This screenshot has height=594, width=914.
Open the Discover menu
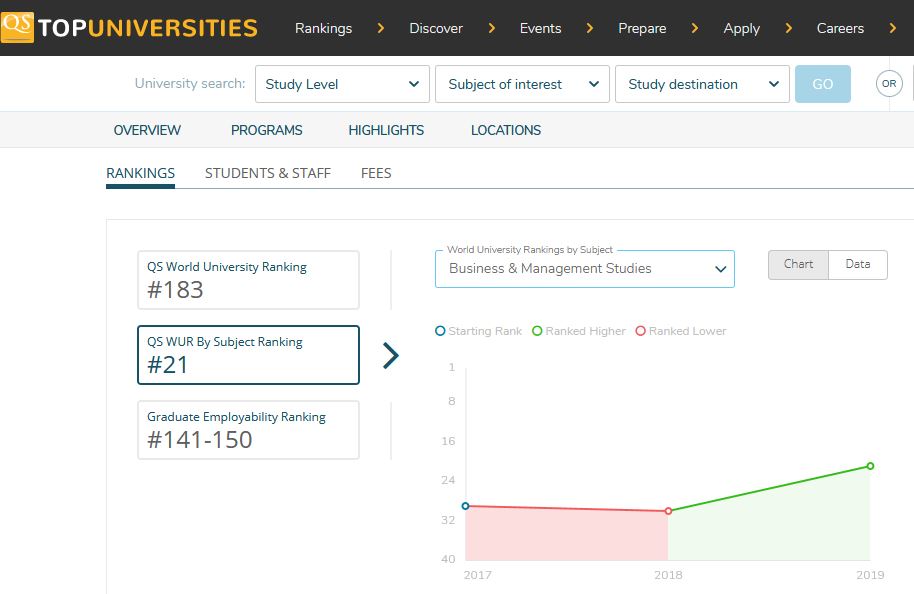435,28
